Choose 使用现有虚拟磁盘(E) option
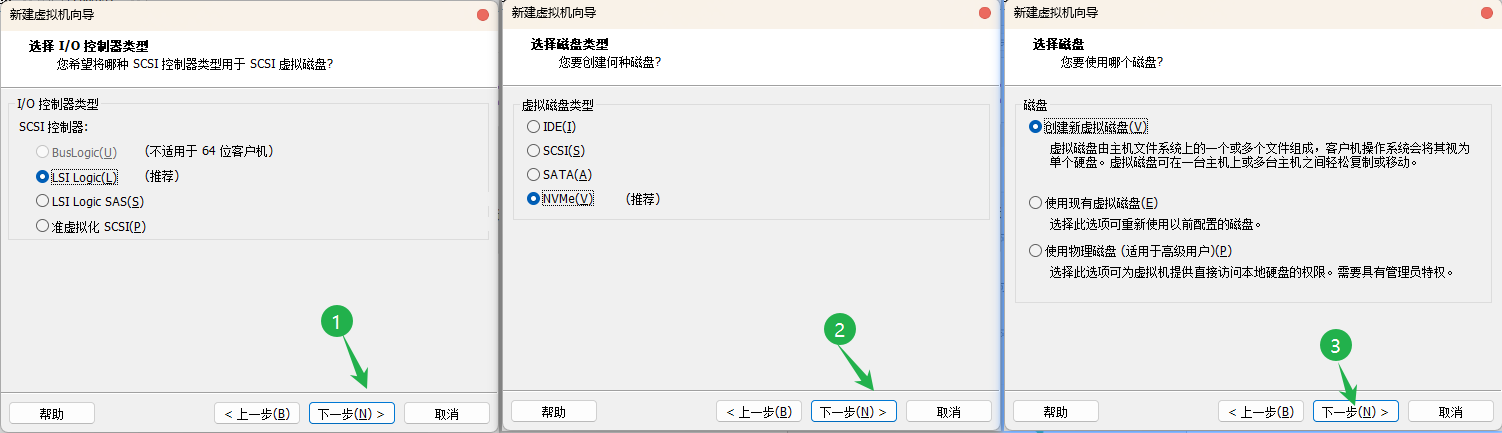This screenshot has height=433, width=1502. 1035,203
